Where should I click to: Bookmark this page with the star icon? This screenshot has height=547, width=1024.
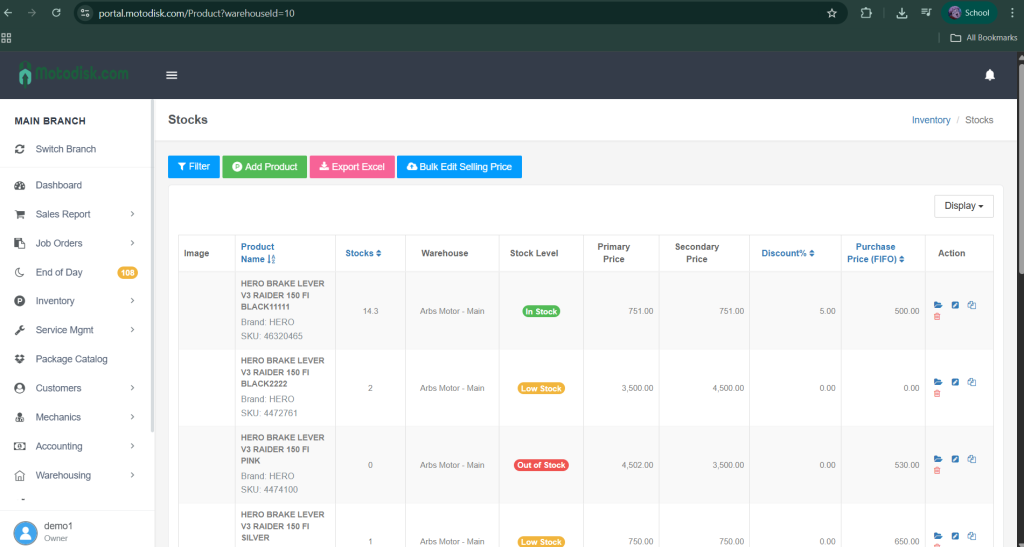831,13
